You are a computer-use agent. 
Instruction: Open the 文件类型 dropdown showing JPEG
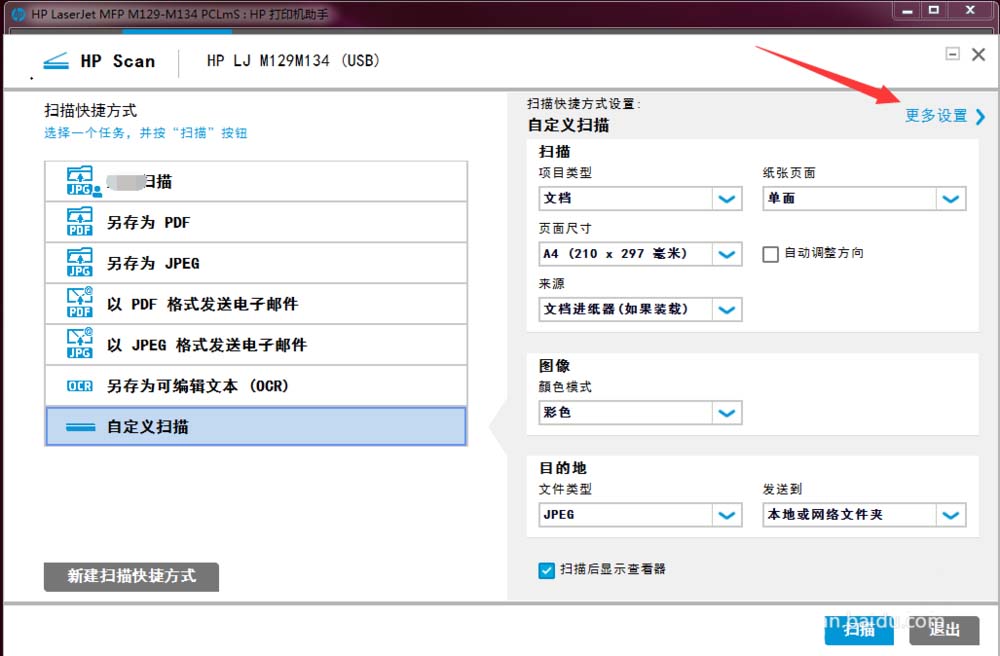click(640, 514)
